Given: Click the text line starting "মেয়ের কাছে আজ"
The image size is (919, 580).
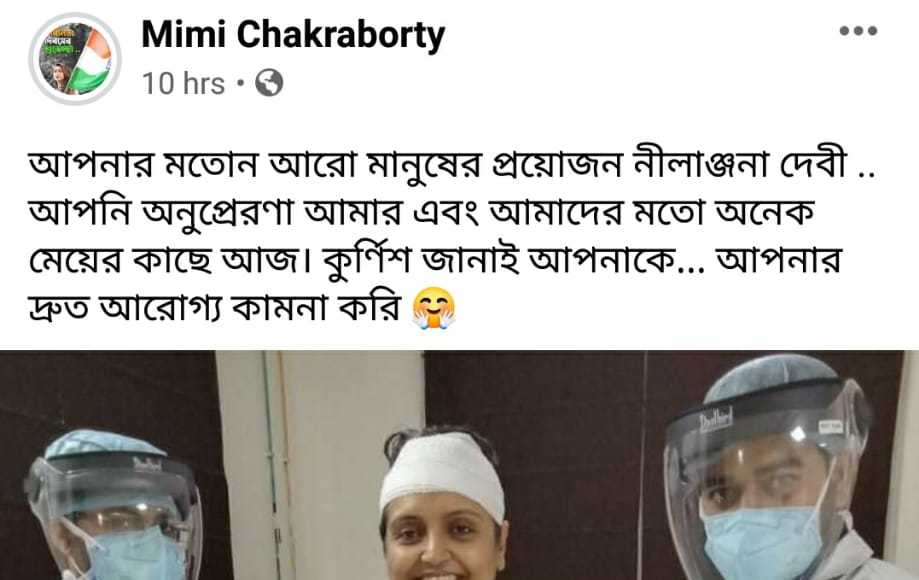Looking at the screenshot, I should [435, 260].
